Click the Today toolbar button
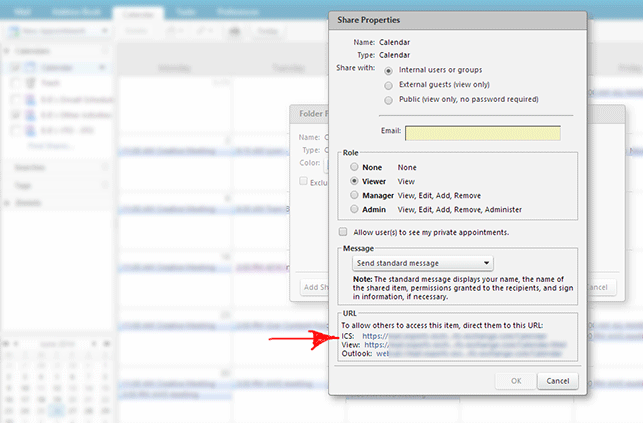This screenshot has width=643, height=423. 267,31
